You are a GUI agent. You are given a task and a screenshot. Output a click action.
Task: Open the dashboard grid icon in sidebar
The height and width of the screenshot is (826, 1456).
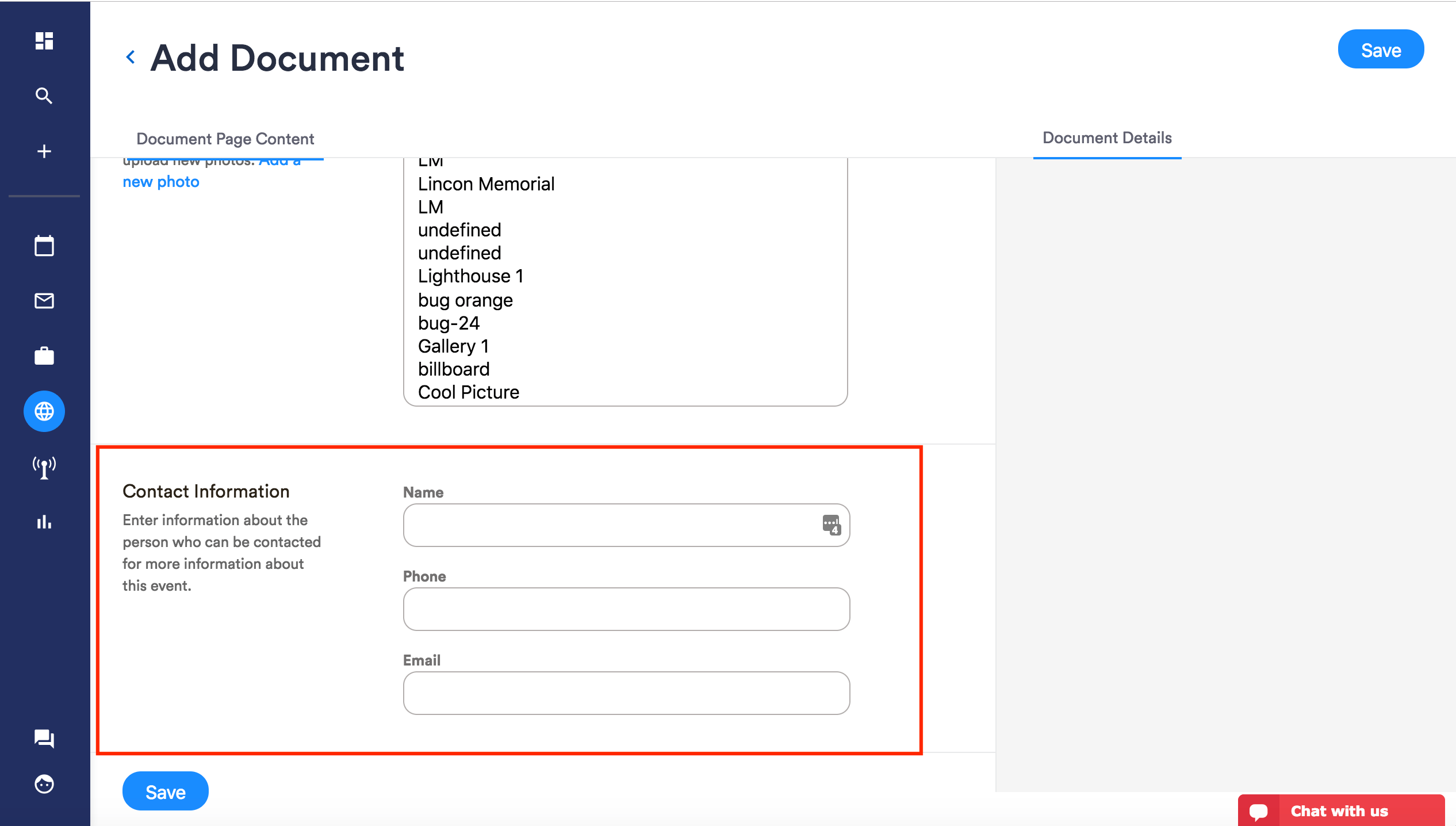(44, 41)
